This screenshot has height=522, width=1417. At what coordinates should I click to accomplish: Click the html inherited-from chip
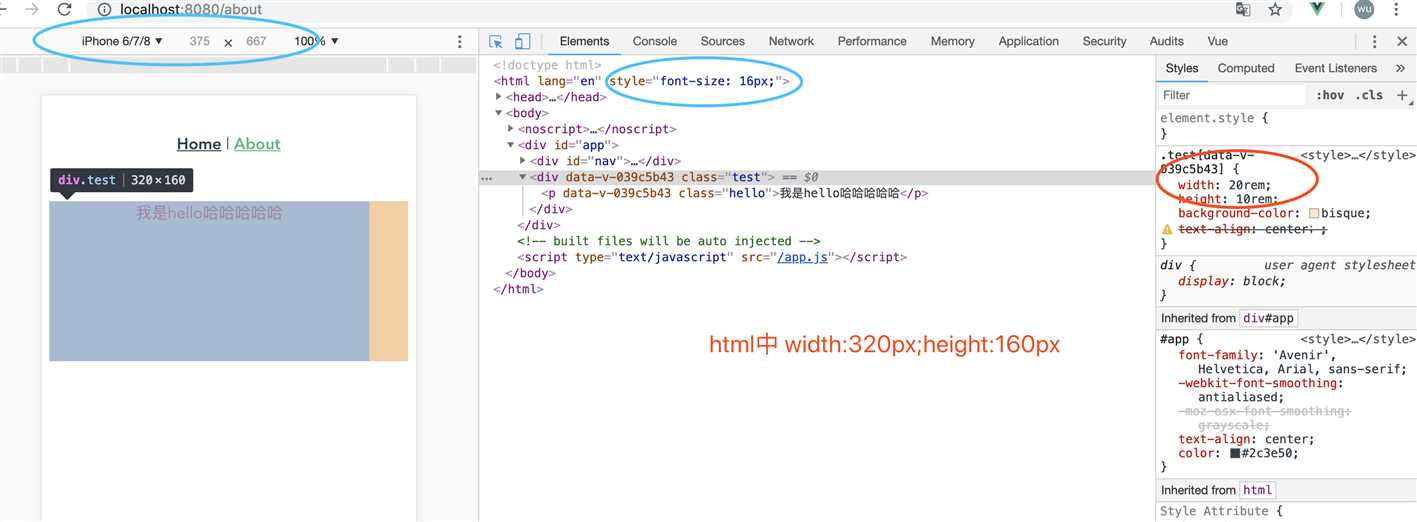(1257, 490)
